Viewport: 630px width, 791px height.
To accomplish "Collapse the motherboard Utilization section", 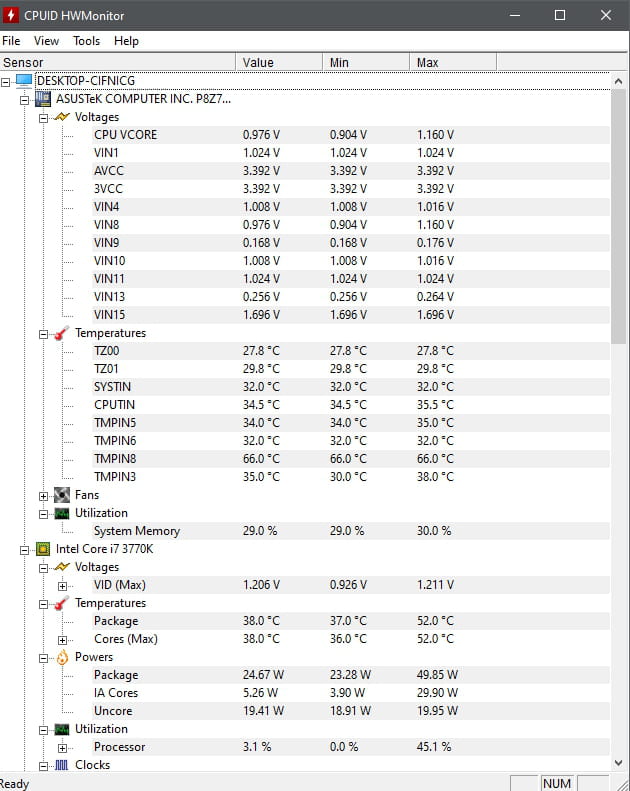I will tap(43, 514).
